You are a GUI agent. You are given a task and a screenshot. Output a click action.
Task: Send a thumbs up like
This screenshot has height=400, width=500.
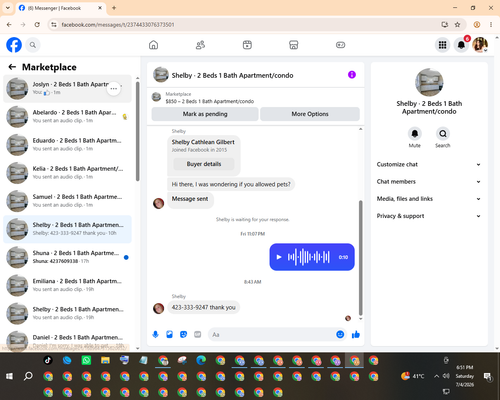356,334
